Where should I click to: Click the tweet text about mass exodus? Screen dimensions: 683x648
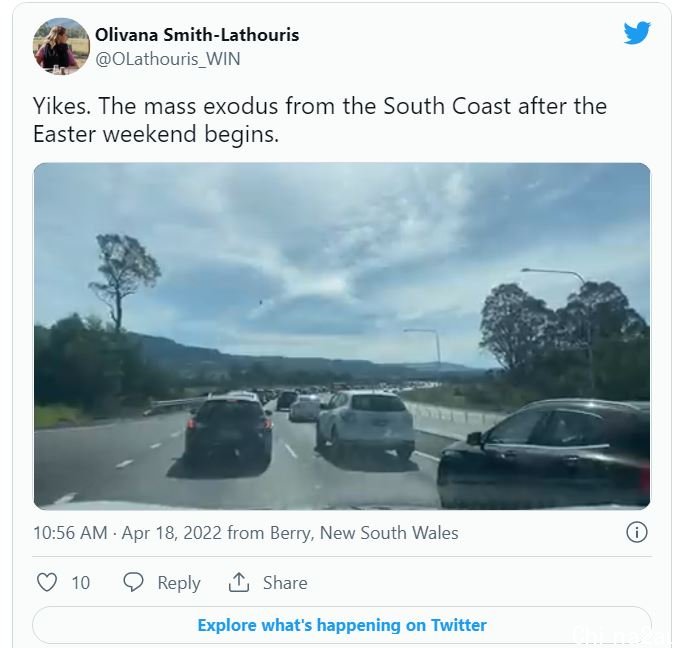pyautogui.click(x=320, y=120)
